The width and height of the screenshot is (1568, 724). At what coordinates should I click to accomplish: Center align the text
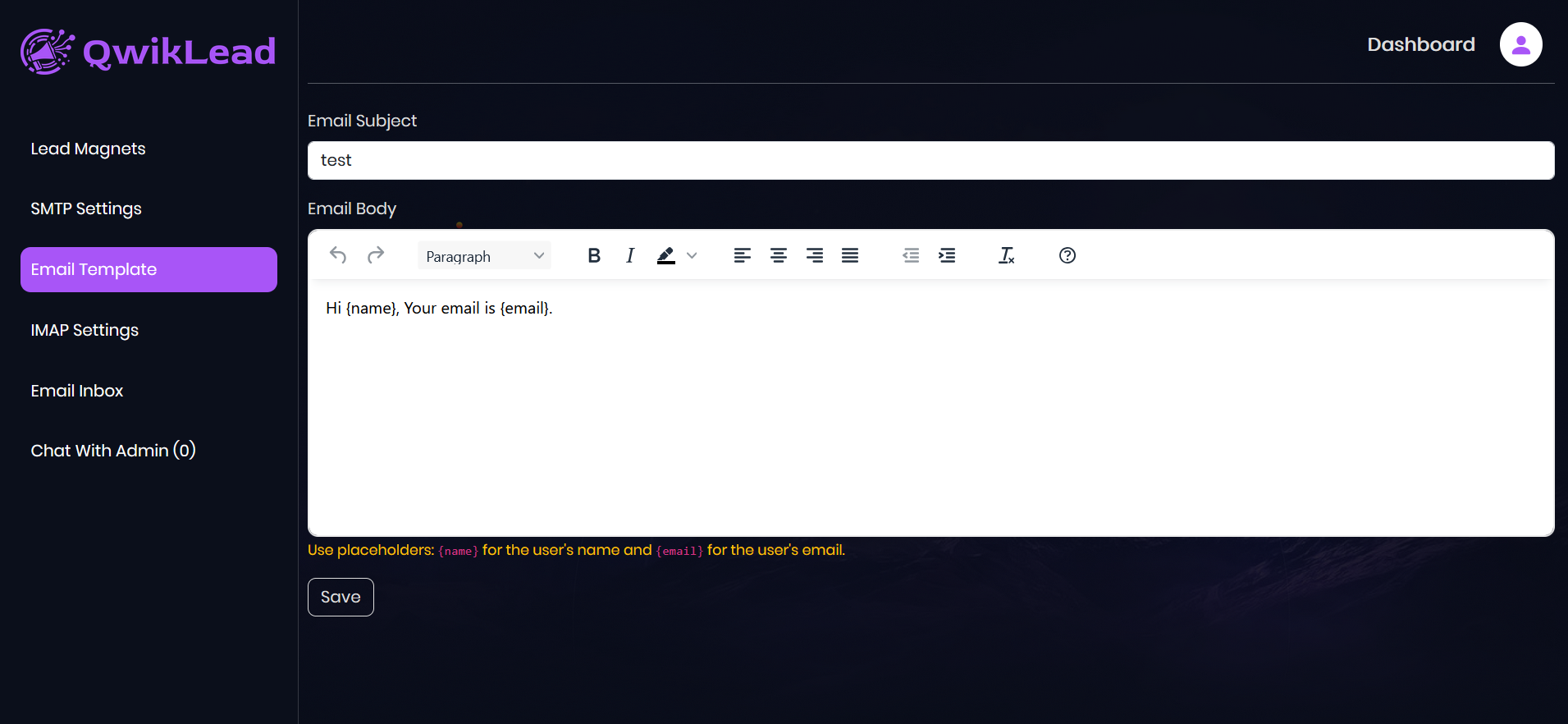click(779, 255)
